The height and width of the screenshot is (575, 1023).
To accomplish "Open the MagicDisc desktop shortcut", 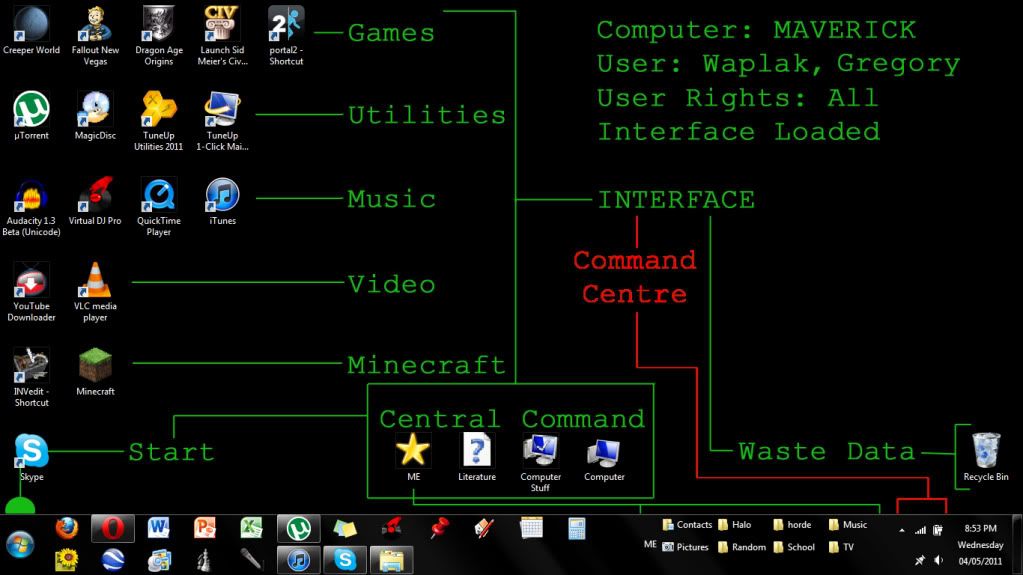I will 95,116.
